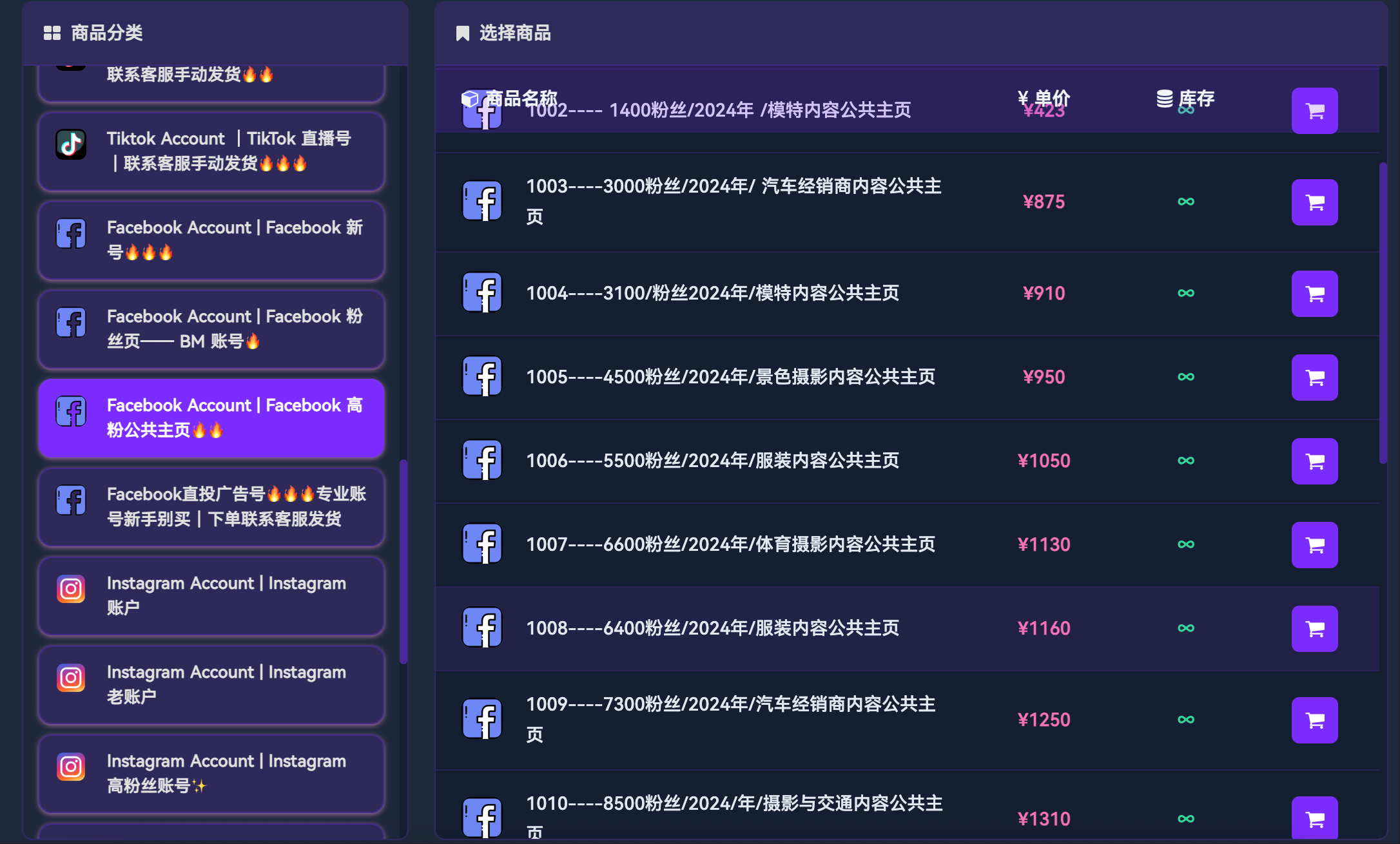Select Tiktok Account live stream category

tap(211, 151)
